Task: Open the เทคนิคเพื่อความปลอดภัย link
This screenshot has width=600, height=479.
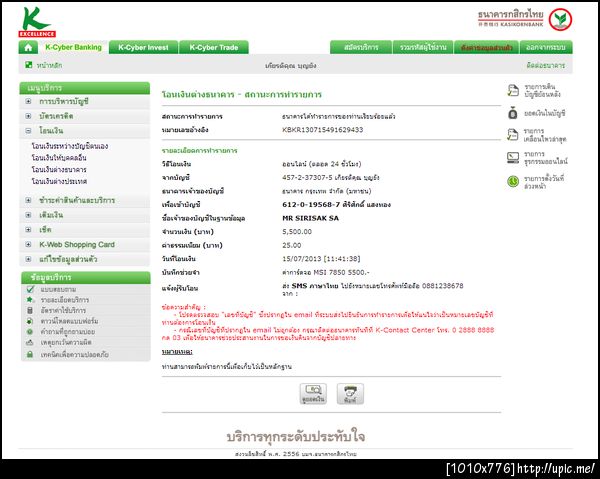Action: [x=75, y=355]
